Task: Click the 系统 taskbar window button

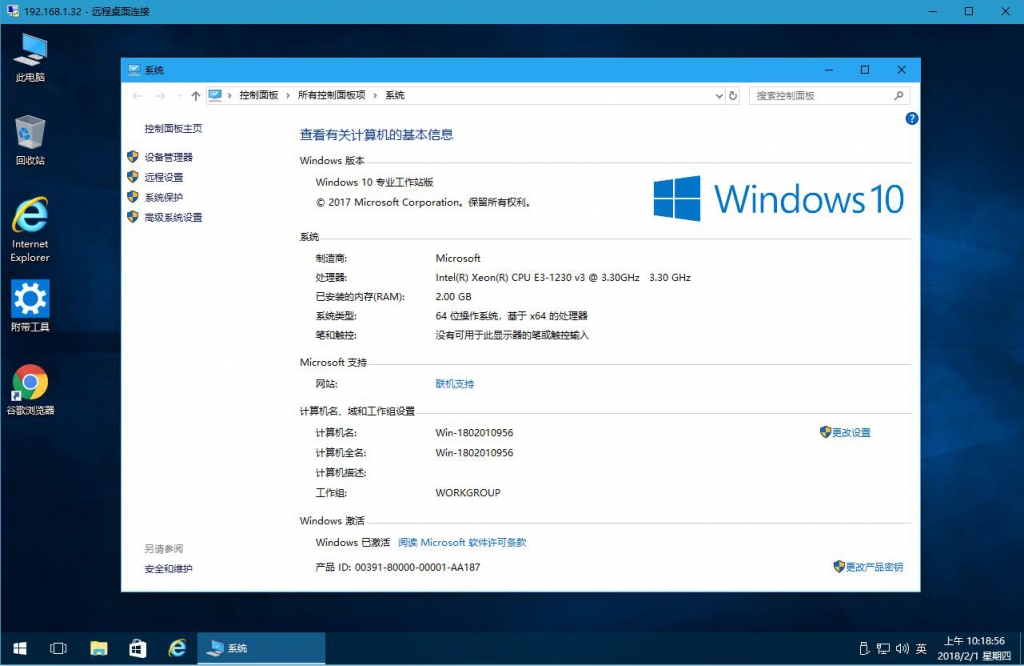Action: point(261,648)
